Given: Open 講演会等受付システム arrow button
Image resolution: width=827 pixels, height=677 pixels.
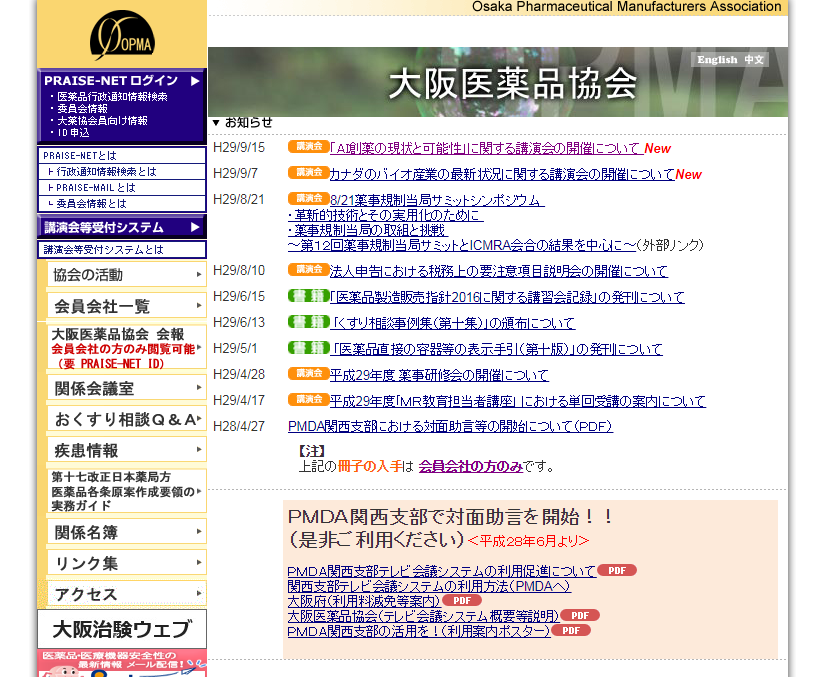Looking at the screenshot, I should pyautogui.click(x=195, y=227).
